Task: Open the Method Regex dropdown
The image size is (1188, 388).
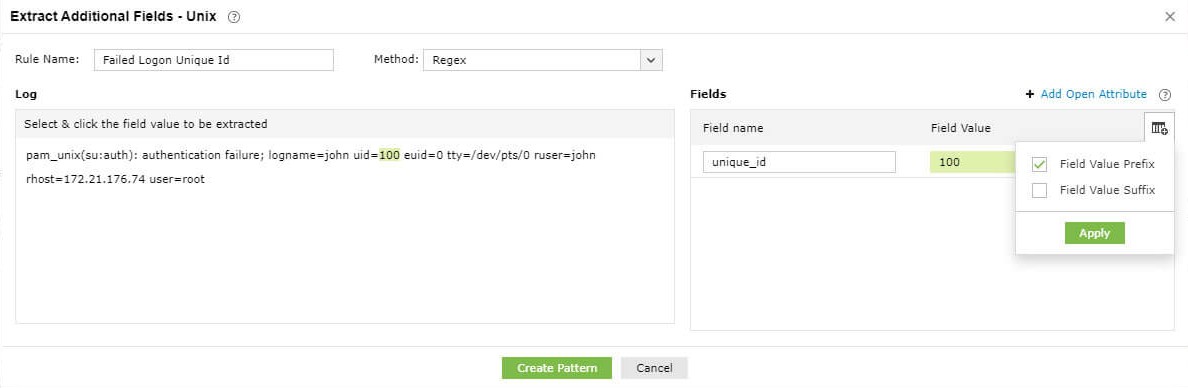Action: (x=542, y=60)
